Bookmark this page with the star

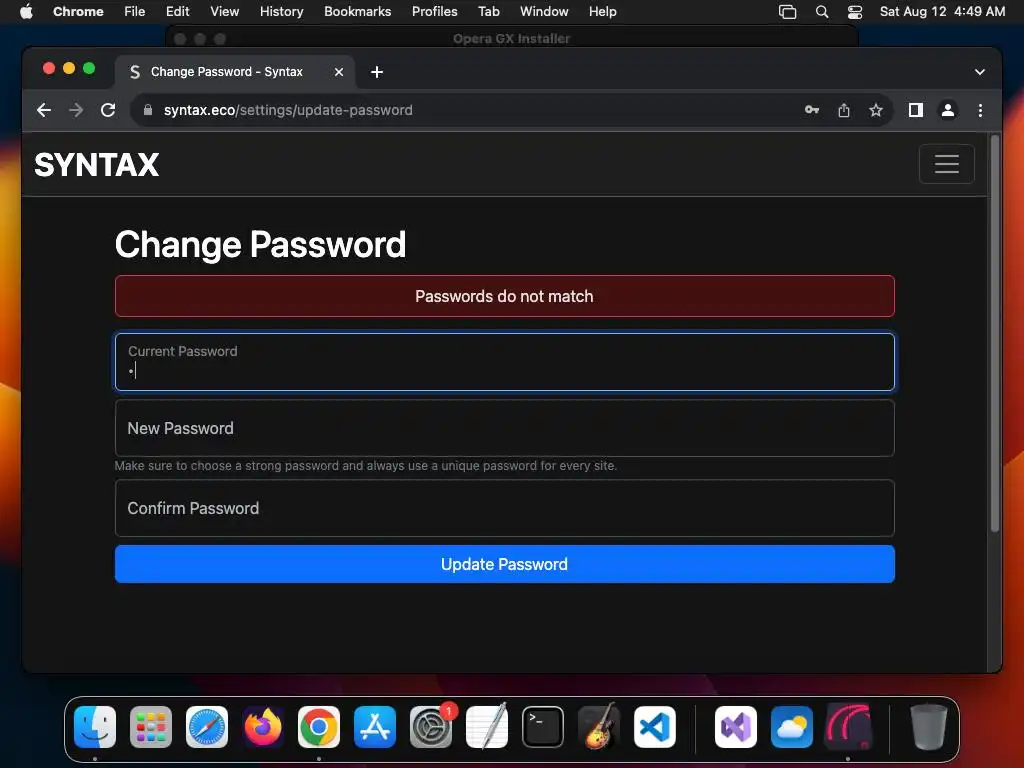tap(876, 110)
